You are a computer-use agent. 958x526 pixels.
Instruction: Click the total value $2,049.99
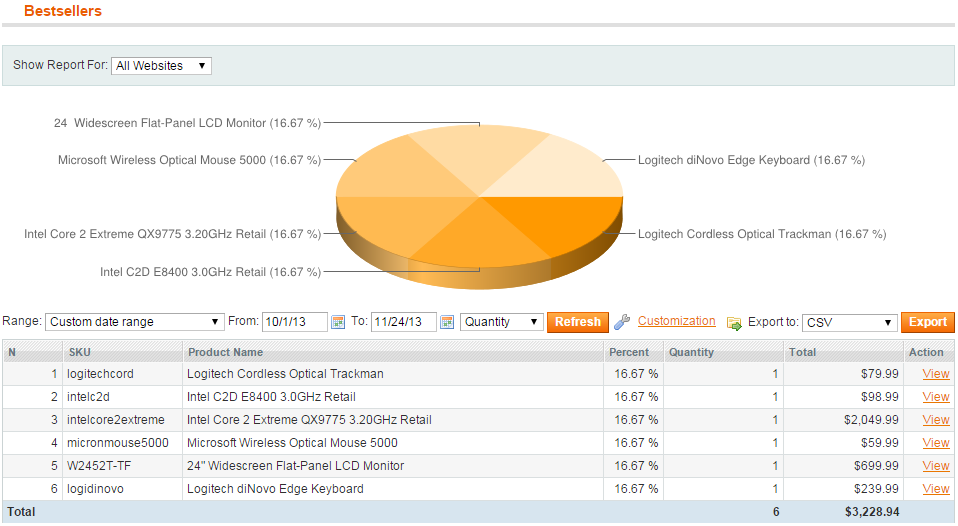pos(871,420)
